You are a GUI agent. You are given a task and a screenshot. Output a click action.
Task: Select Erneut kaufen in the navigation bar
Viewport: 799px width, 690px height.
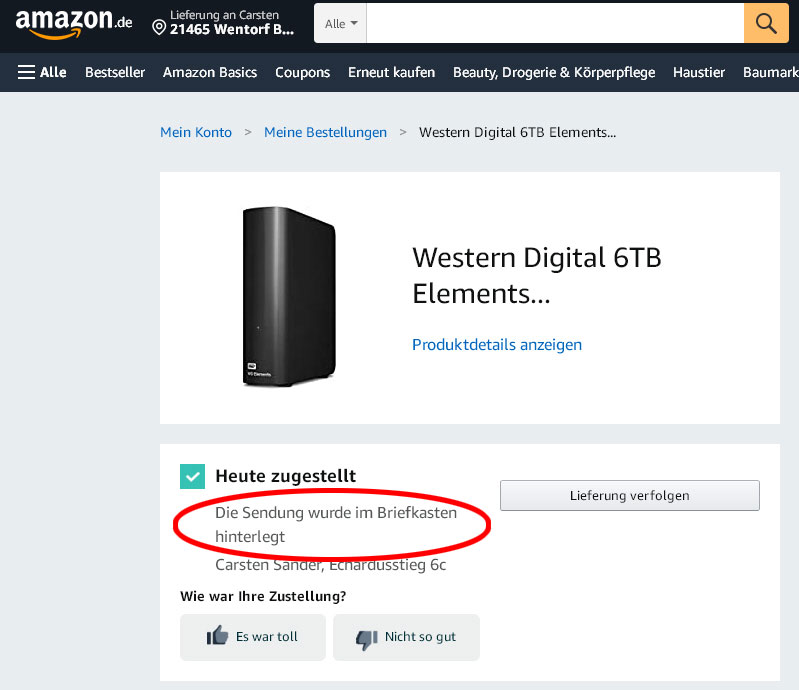(x=391, y=72)
